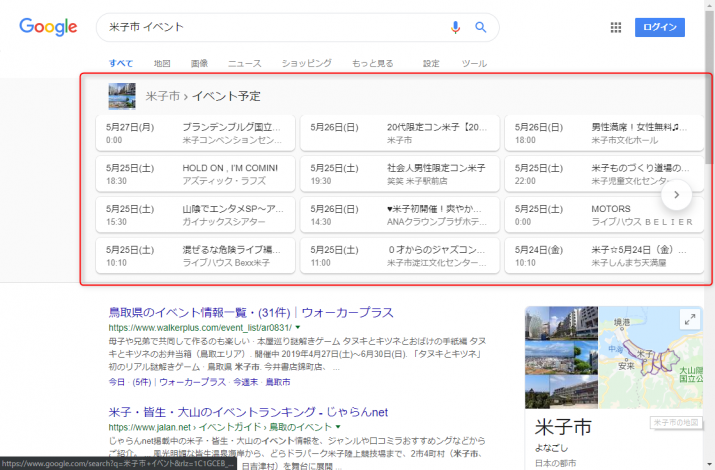This screenshot has width=715, height=470.
Task: Expand the Yonago map image
Action: [x=690, y=319]
